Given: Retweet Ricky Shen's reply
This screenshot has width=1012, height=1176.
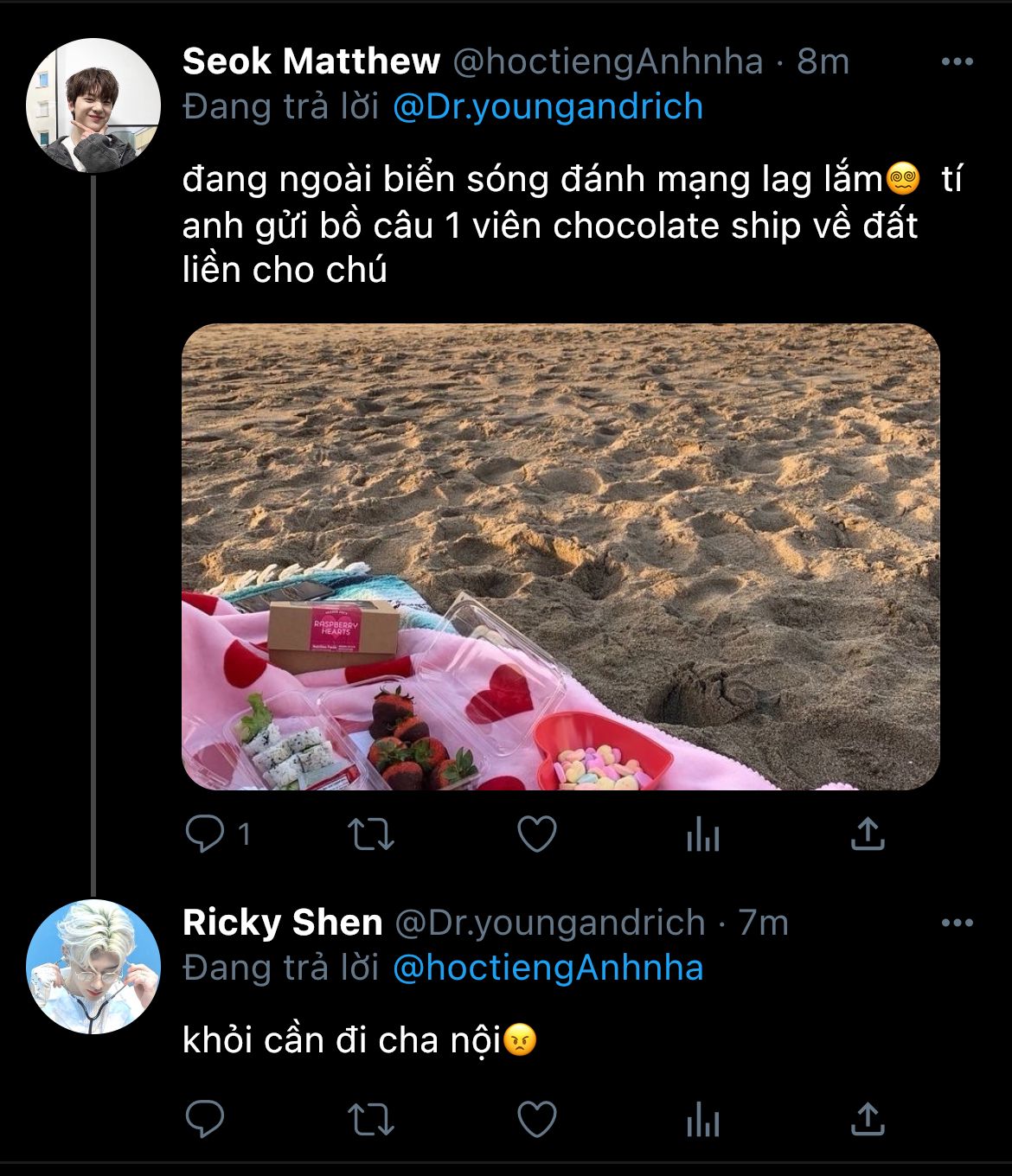Looking at the screenshot, I should coord(370,1120).
